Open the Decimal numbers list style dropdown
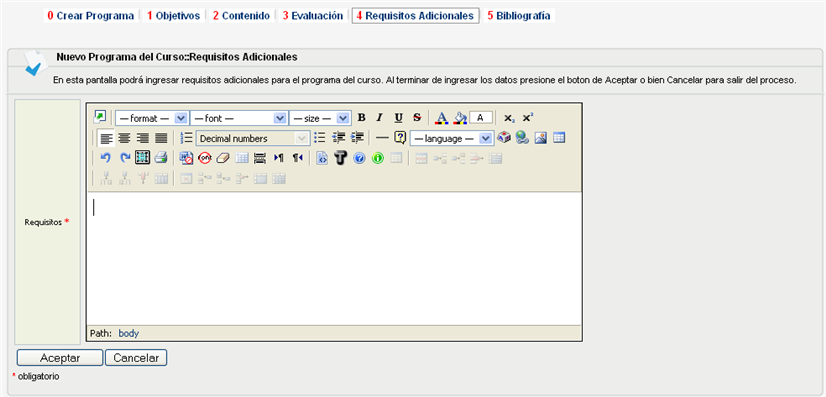 click(x=253, y=138)
